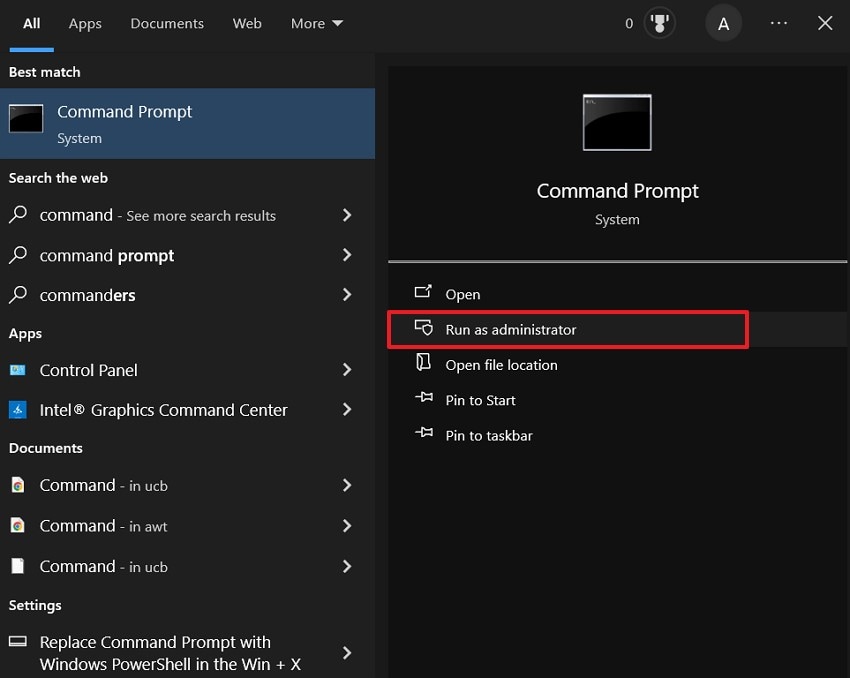Click search icon beside 'command prompt'
This screenshot has height=678, width=850.
click(x=18, y=255)
